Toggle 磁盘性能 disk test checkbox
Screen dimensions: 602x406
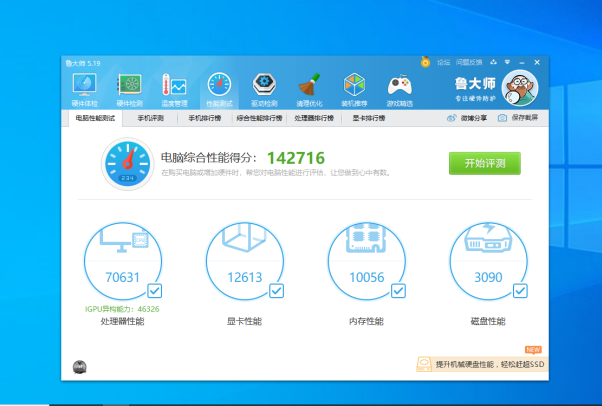click(520, 291)
